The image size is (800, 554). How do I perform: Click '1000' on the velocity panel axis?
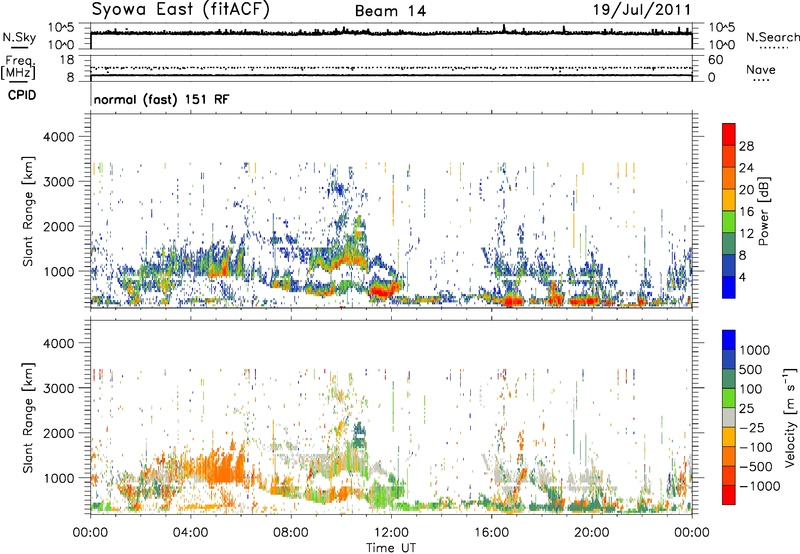59,478
